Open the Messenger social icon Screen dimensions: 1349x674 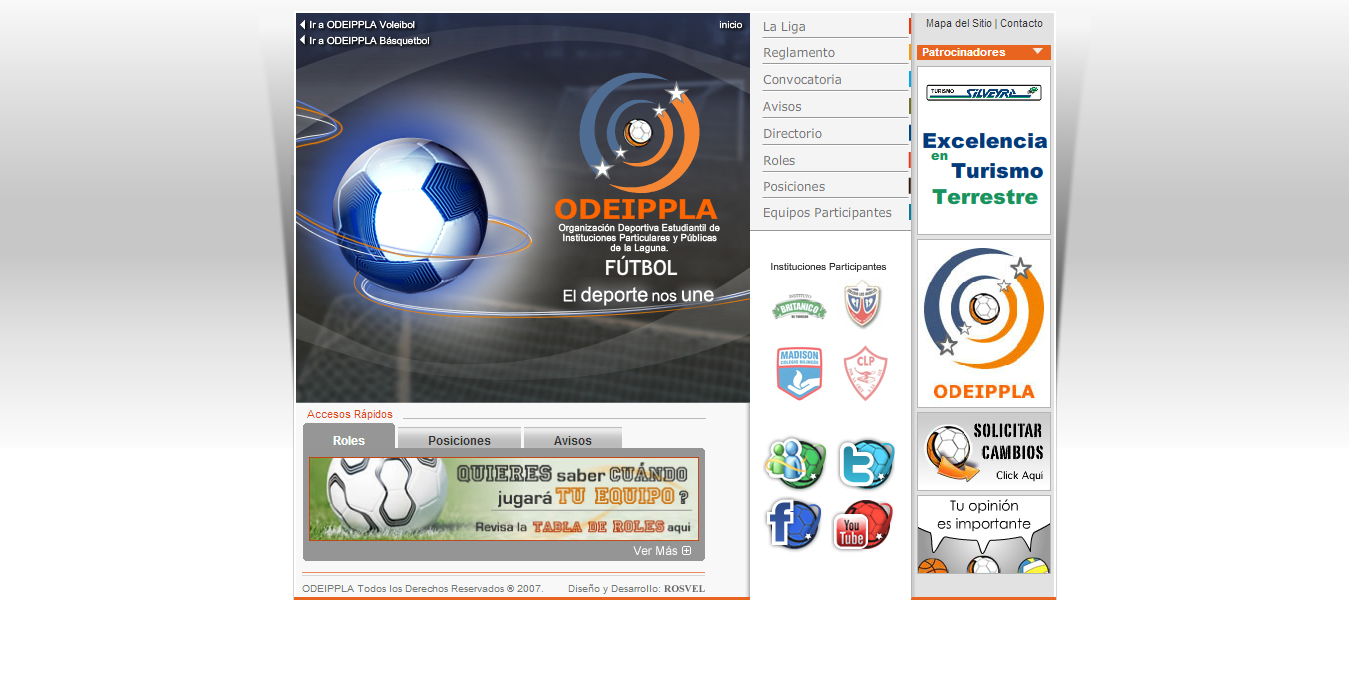[x=795, y=462]
